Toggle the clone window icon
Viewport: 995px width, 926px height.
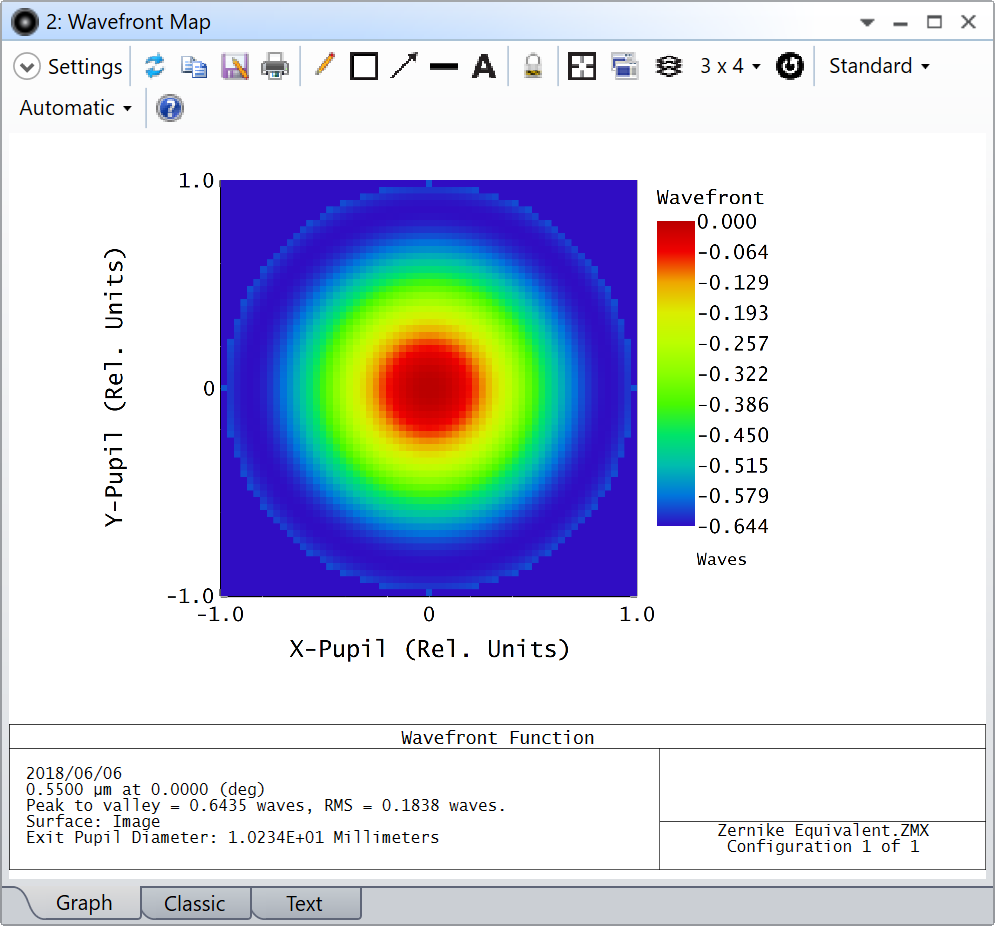(624, 65)
